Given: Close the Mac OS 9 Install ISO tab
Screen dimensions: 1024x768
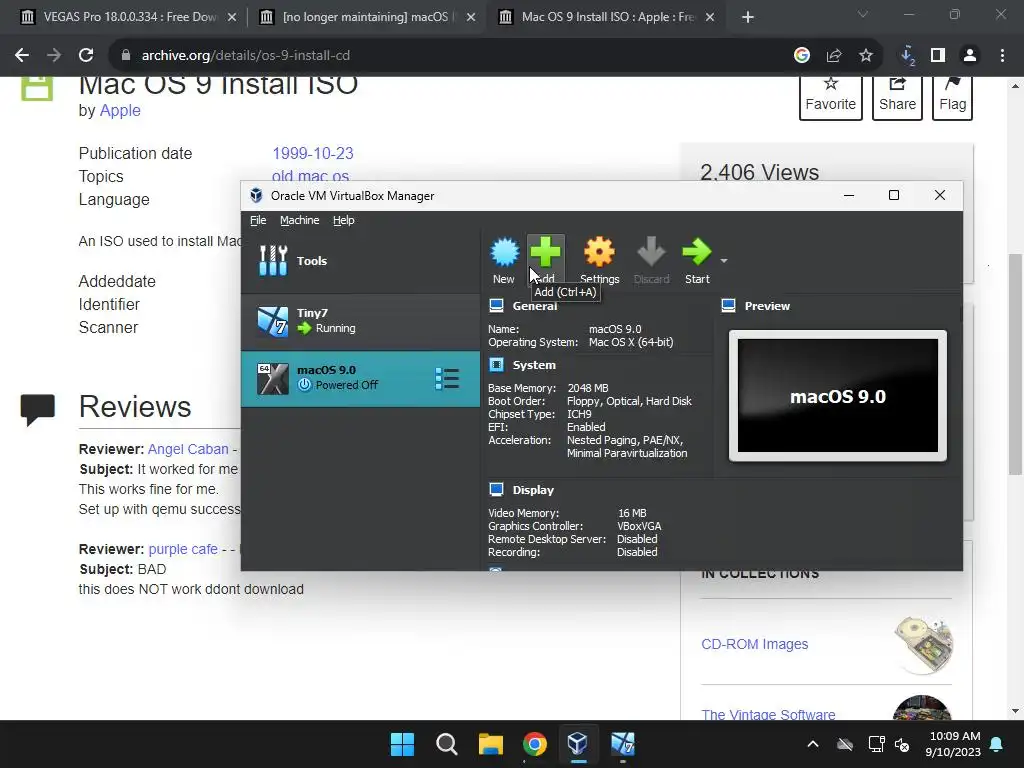Looking at the screenshot, I should coord(710,18).
